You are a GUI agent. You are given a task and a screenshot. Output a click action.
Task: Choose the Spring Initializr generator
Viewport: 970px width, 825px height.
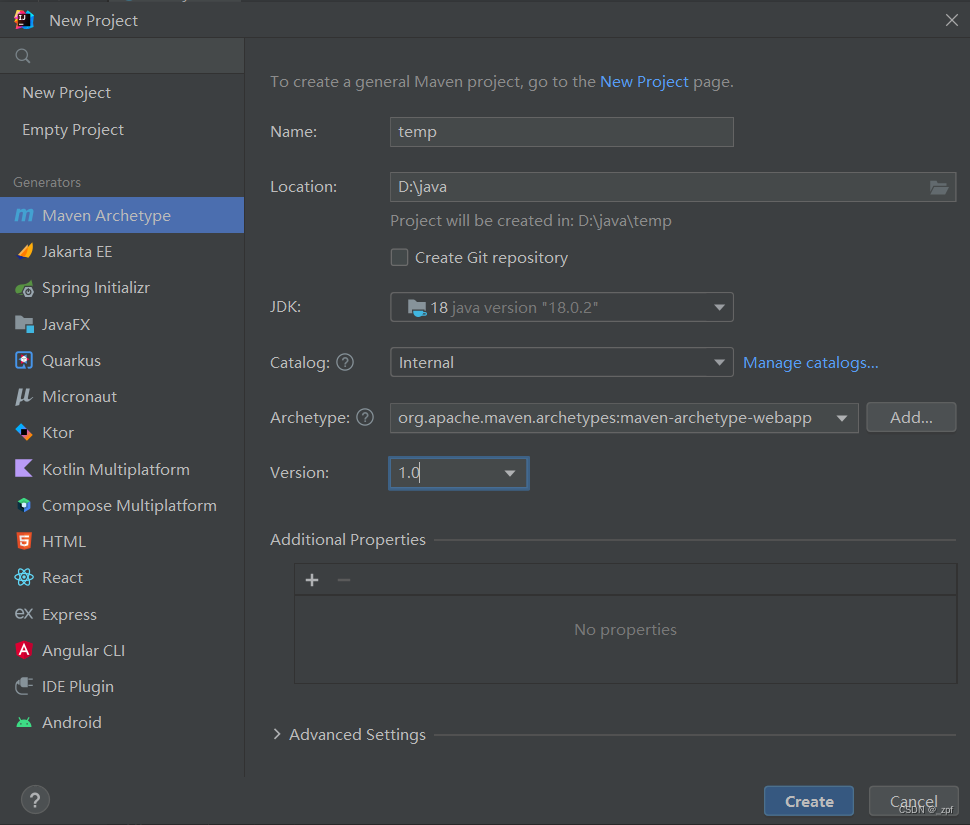tap(122, 288)
